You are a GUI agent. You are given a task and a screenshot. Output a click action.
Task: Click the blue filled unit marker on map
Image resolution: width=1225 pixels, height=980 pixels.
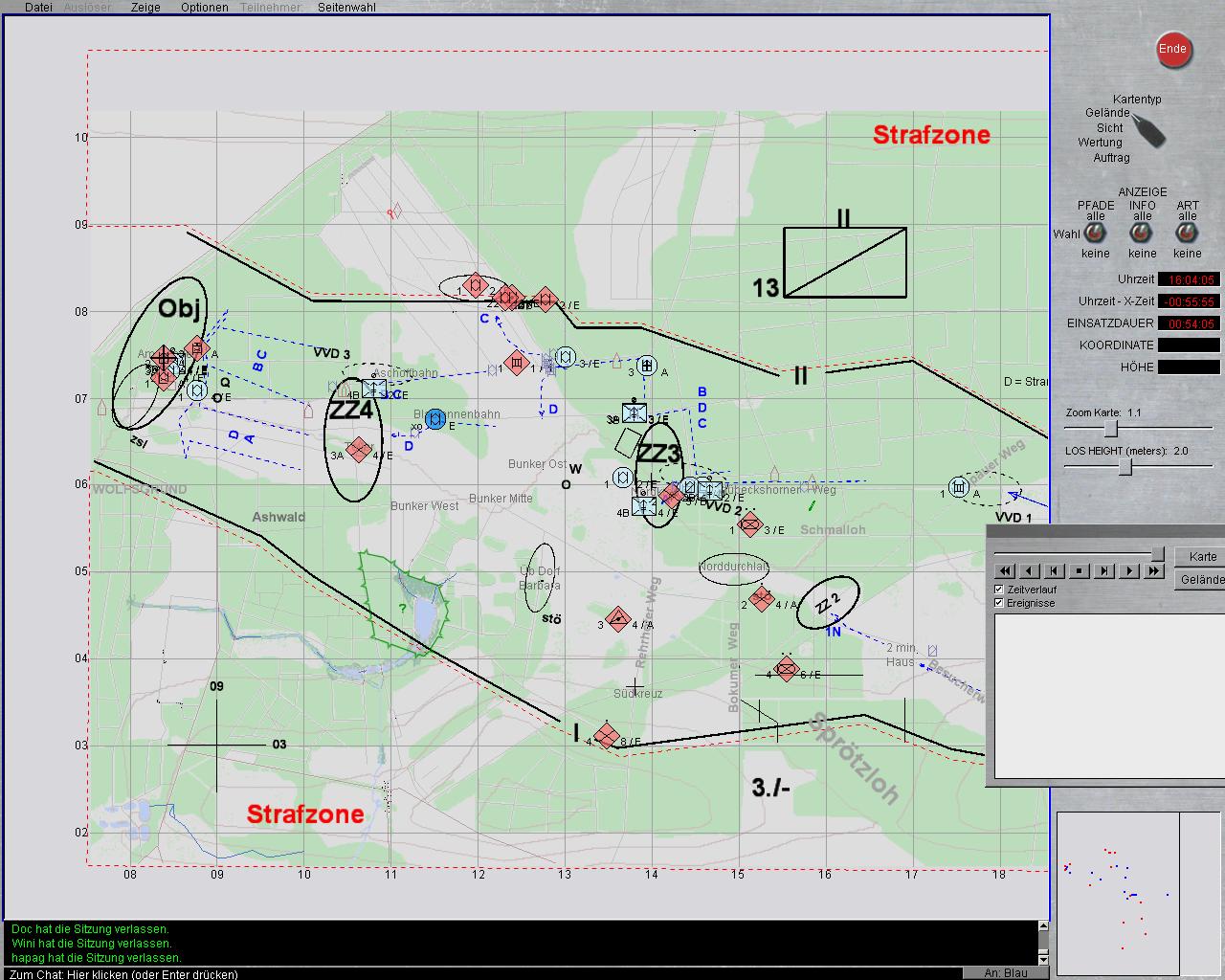(x=435, y=419)
